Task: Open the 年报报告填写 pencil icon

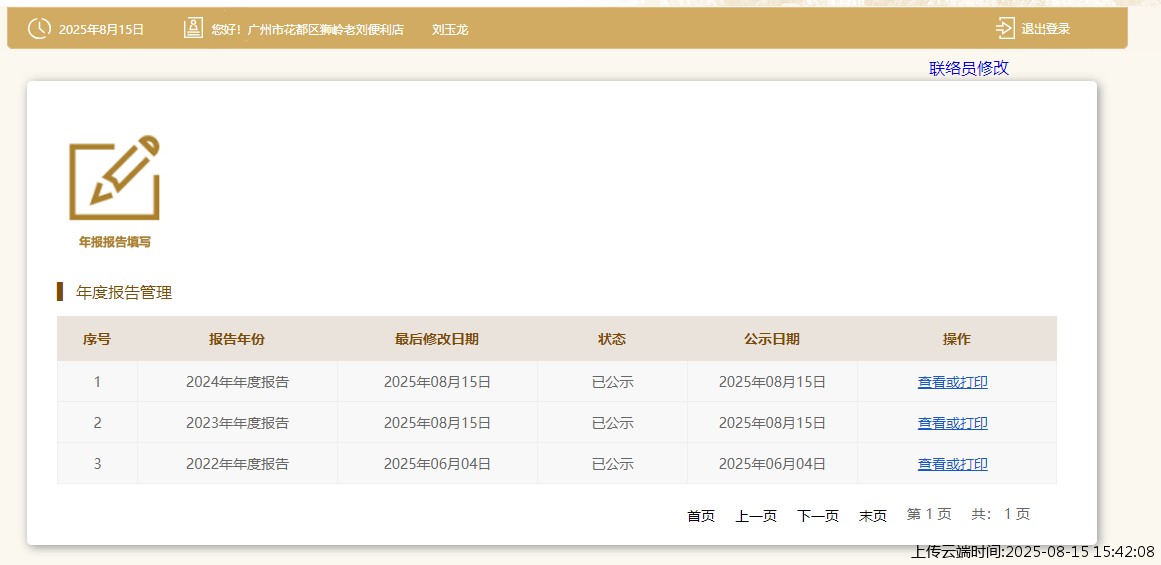Action: 115,178
